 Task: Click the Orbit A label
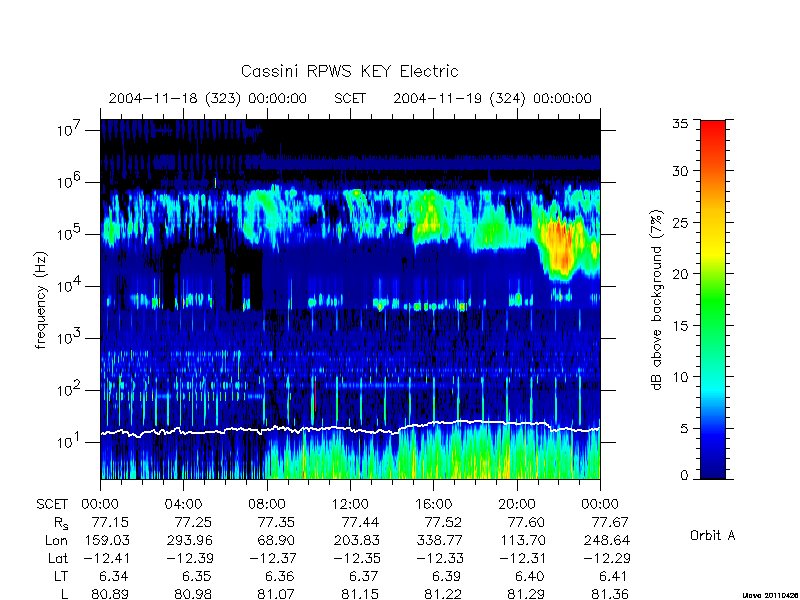point(712,535)
